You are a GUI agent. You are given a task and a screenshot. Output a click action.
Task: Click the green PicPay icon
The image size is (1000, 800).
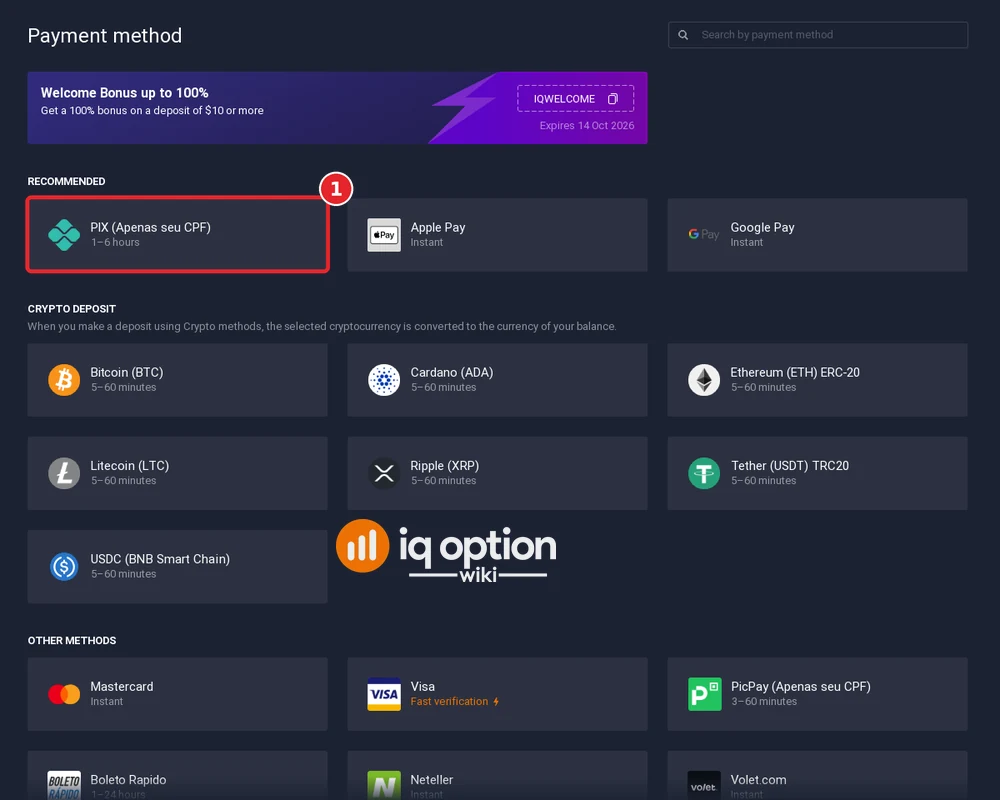704,694
